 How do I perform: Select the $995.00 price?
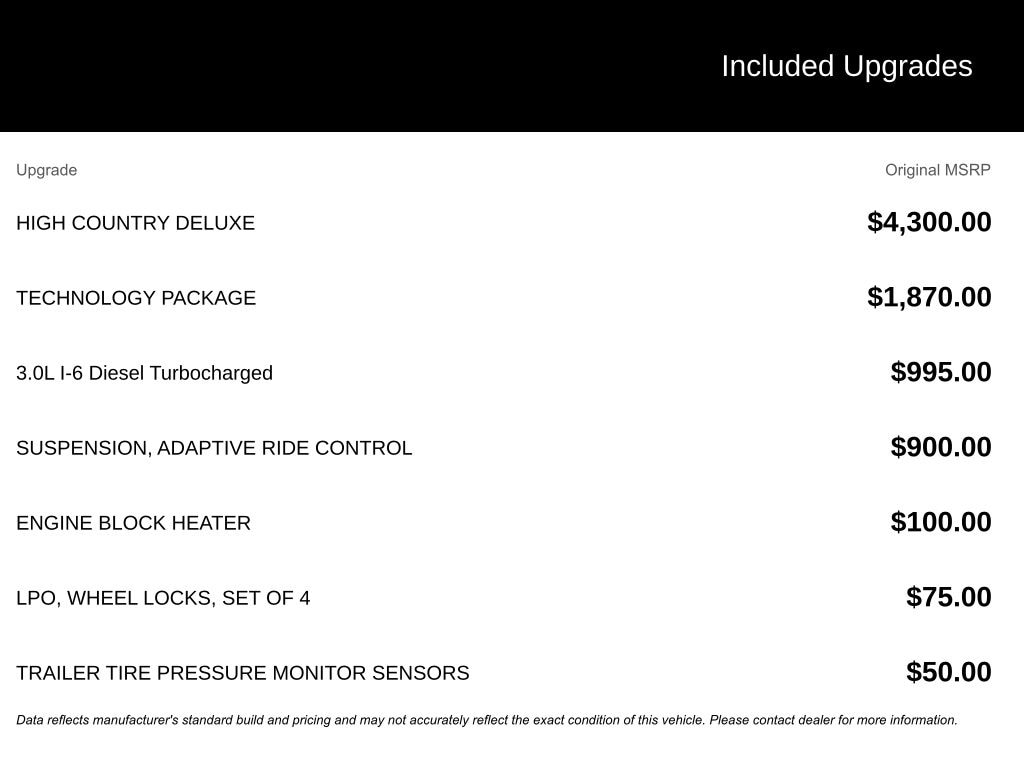[x=941, y=372]
